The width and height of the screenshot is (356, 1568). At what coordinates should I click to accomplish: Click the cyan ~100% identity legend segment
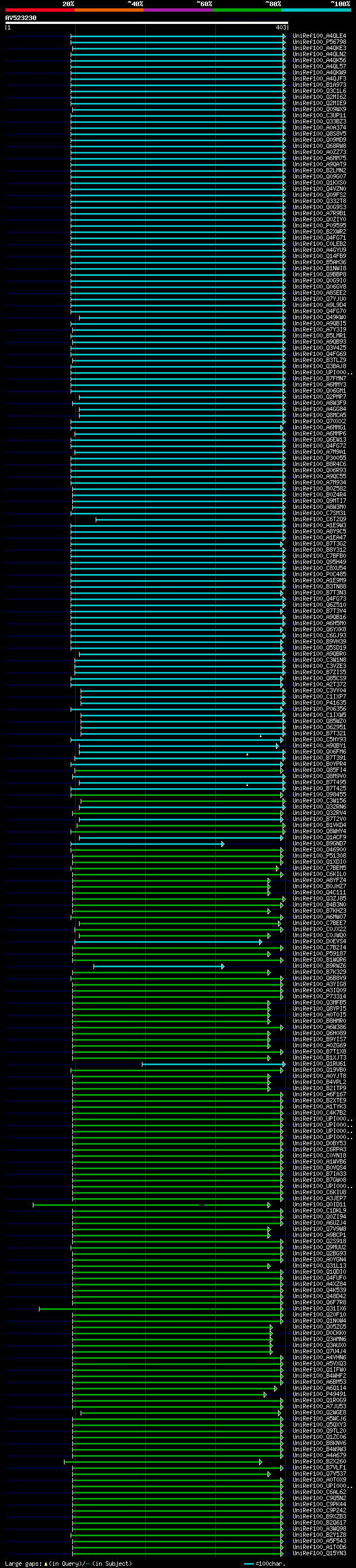pos(316,10)
